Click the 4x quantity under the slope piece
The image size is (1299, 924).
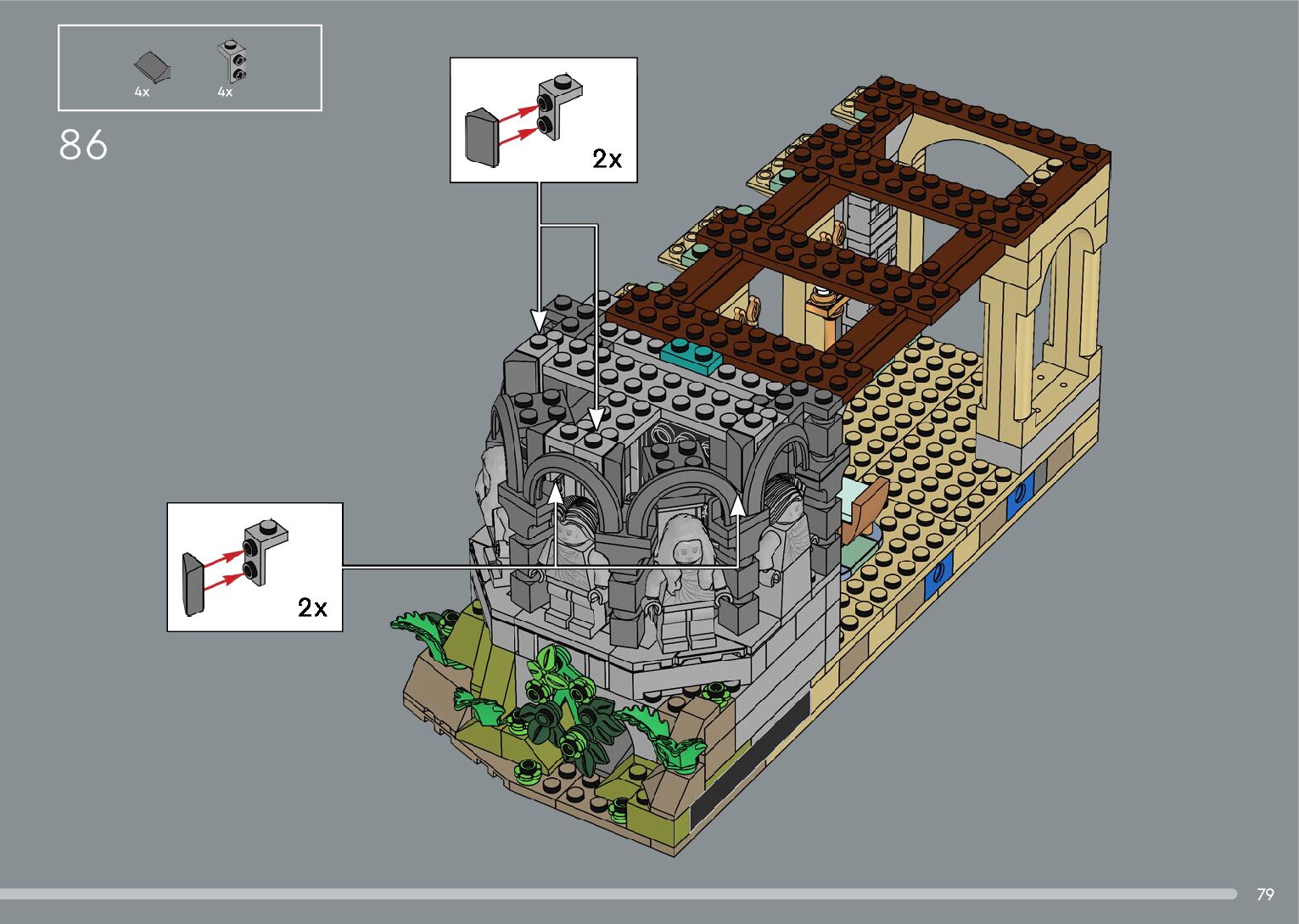point(142,92)
